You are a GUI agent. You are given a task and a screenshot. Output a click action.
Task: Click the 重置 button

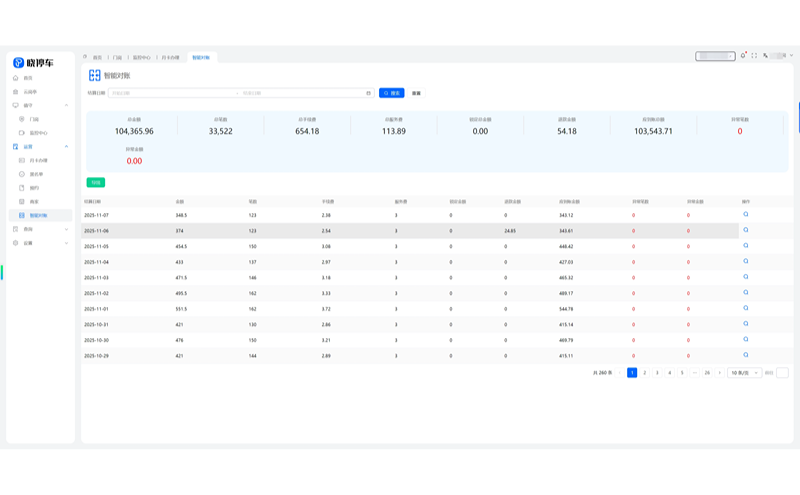tap(416, 93)
